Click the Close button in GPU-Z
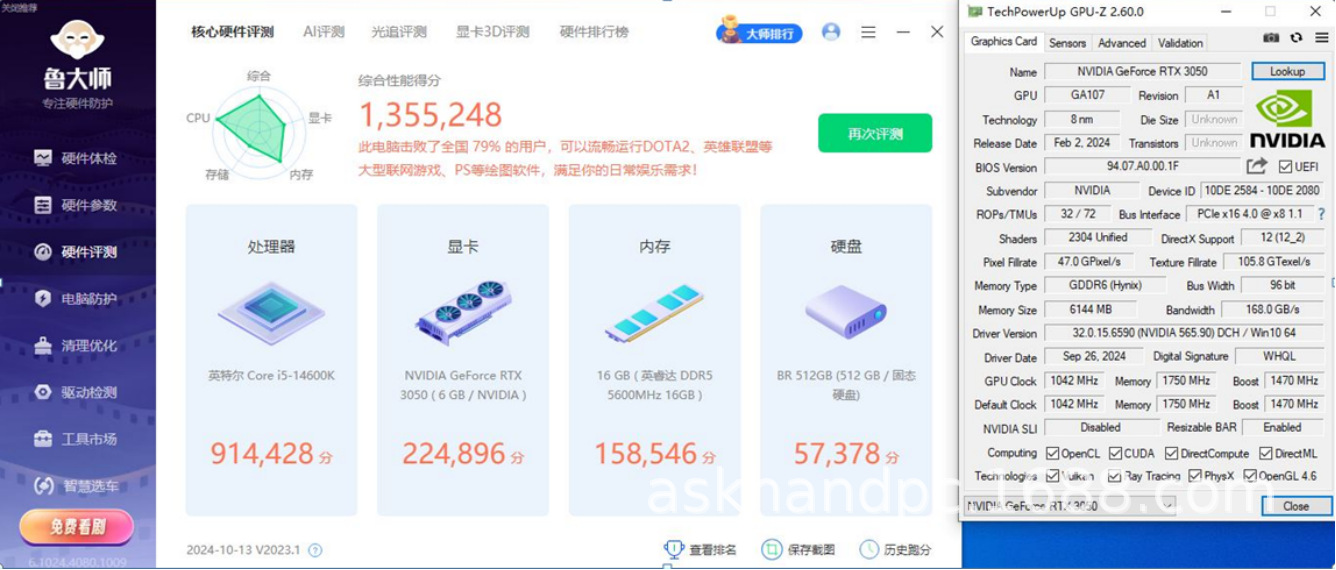This screenshot has height=570, width=1336. coord(1296,506)
